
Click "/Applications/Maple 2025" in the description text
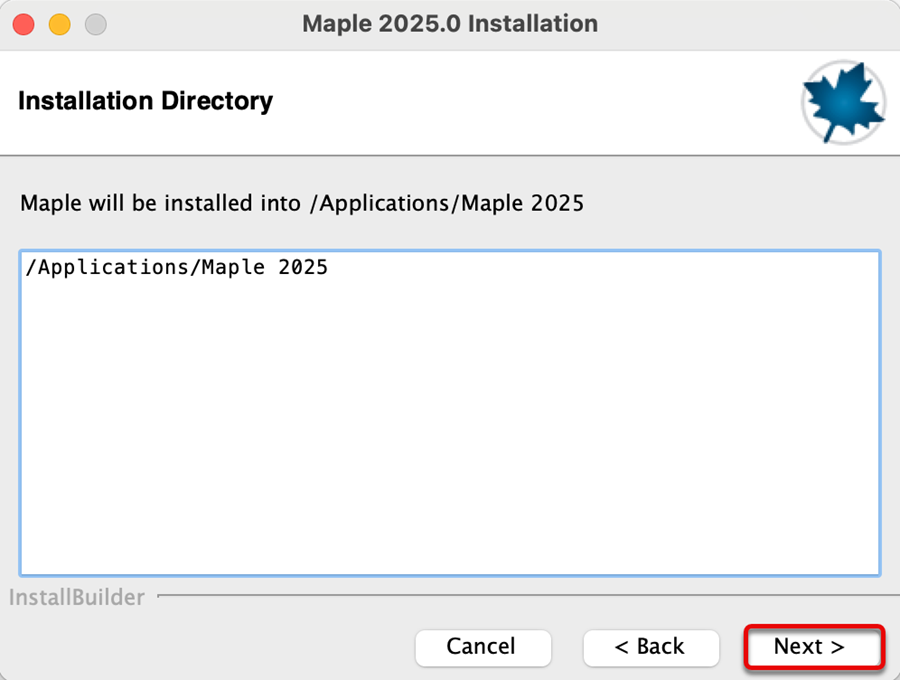click(x=447, y=203)
